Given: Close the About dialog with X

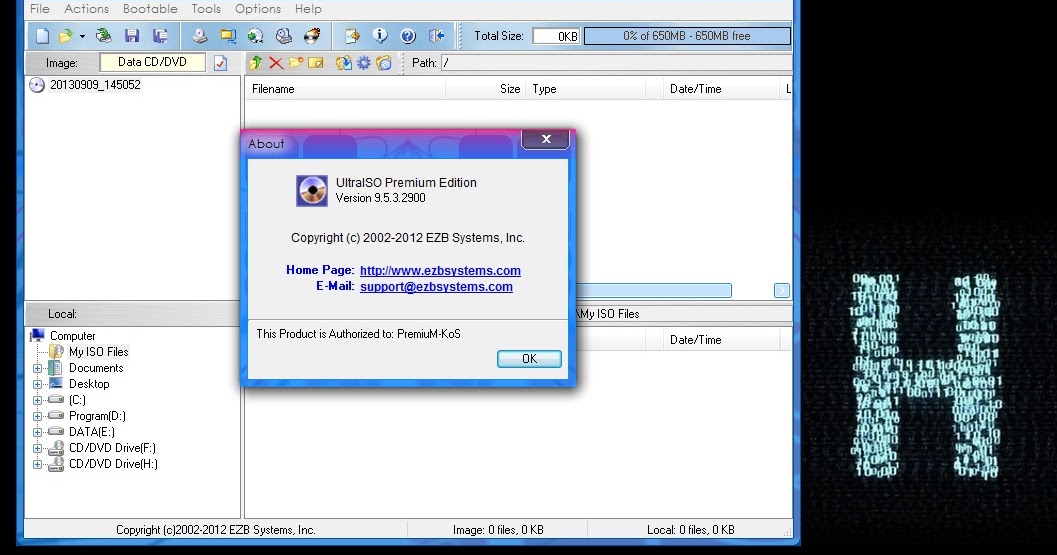Looking at the screenshot, I should point(546,139).
